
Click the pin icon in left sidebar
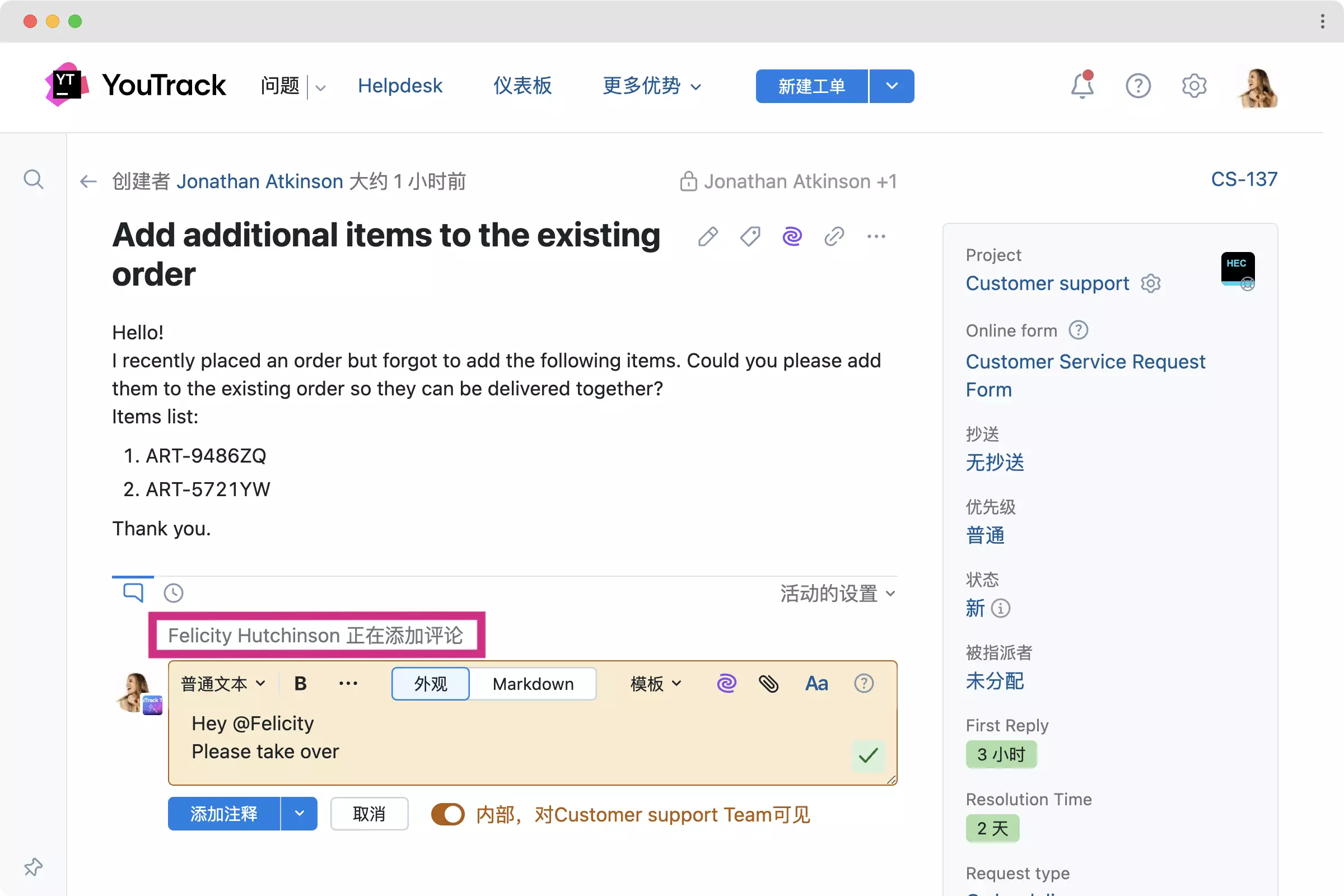[33, 867]
